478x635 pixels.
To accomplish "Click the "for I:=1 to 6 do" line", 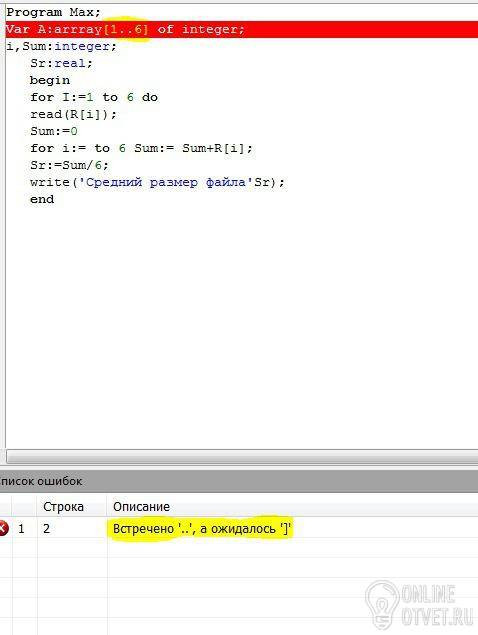I will click(94, 97).
